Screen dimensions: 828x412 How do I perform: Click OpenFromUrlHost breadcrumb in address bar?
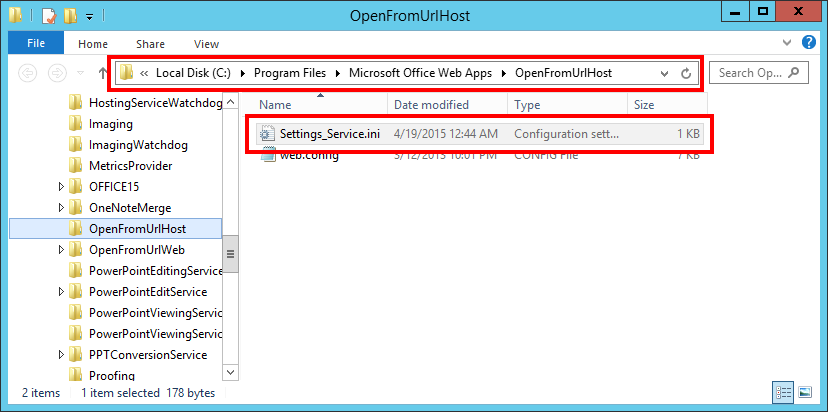[563, 73]
